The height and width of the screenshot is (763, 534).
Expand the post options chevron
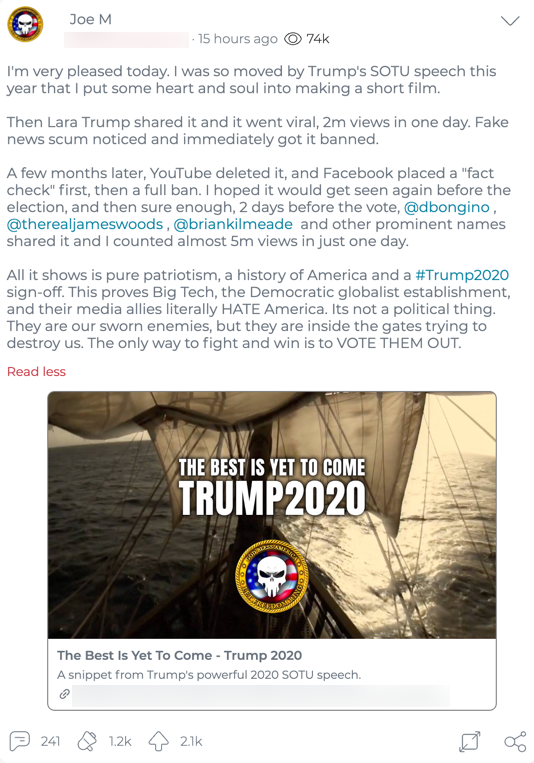pos(510,20)
